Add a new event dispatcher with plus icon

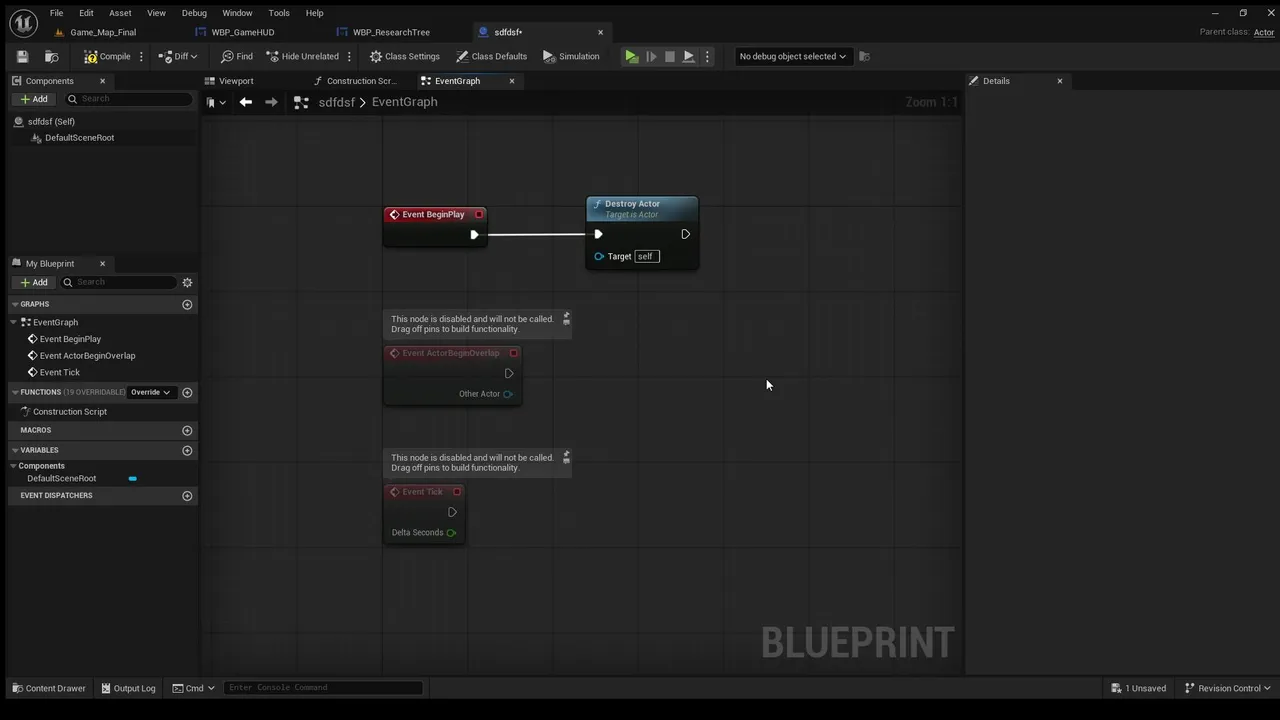point(187,496)
